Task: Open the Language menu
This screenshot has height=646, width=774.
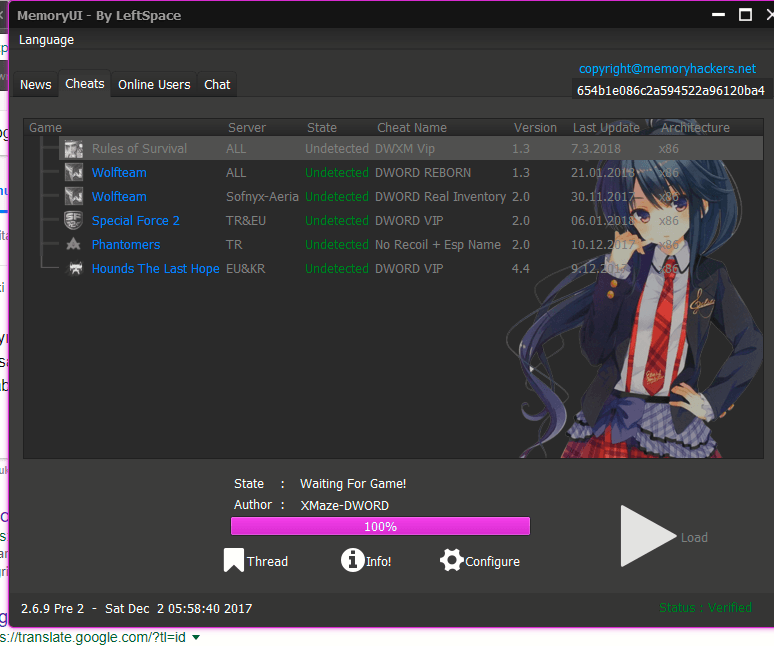Action: (46, 40)
